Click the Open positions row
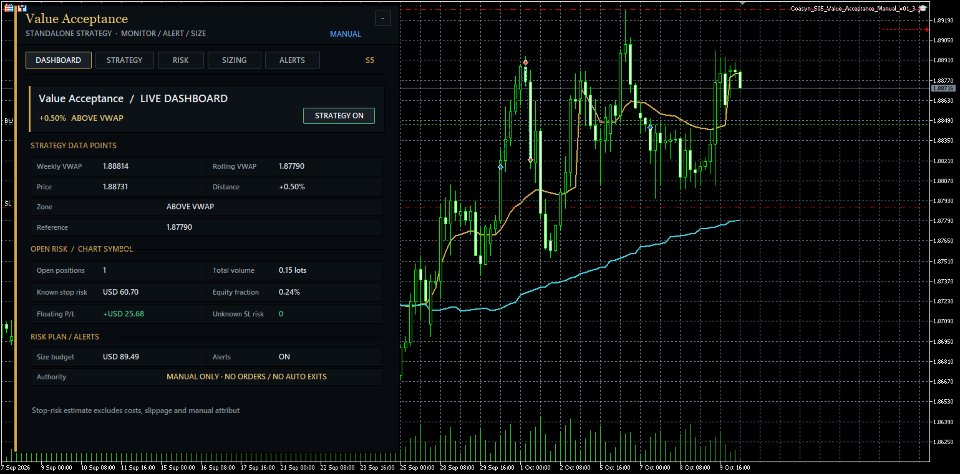The image size is (960, 474). [118, 270]
